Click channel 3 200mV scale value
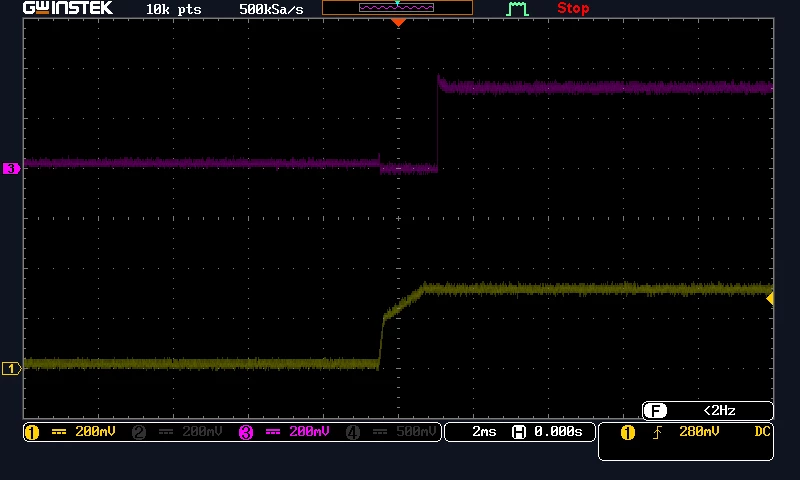The image size is (800, 480). click(309, 432)
